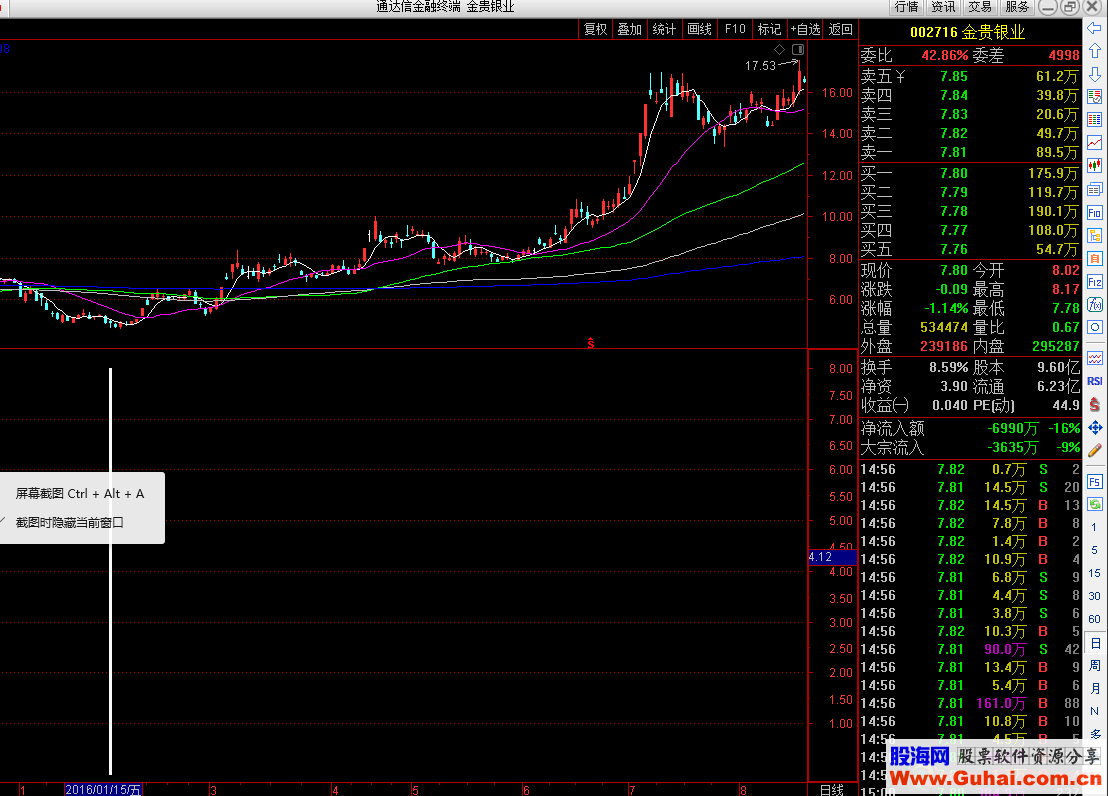The height and width of the screenshot is (796, 1108).
Task: Click the 买五 price 7.76
Action: click(954, 249)
